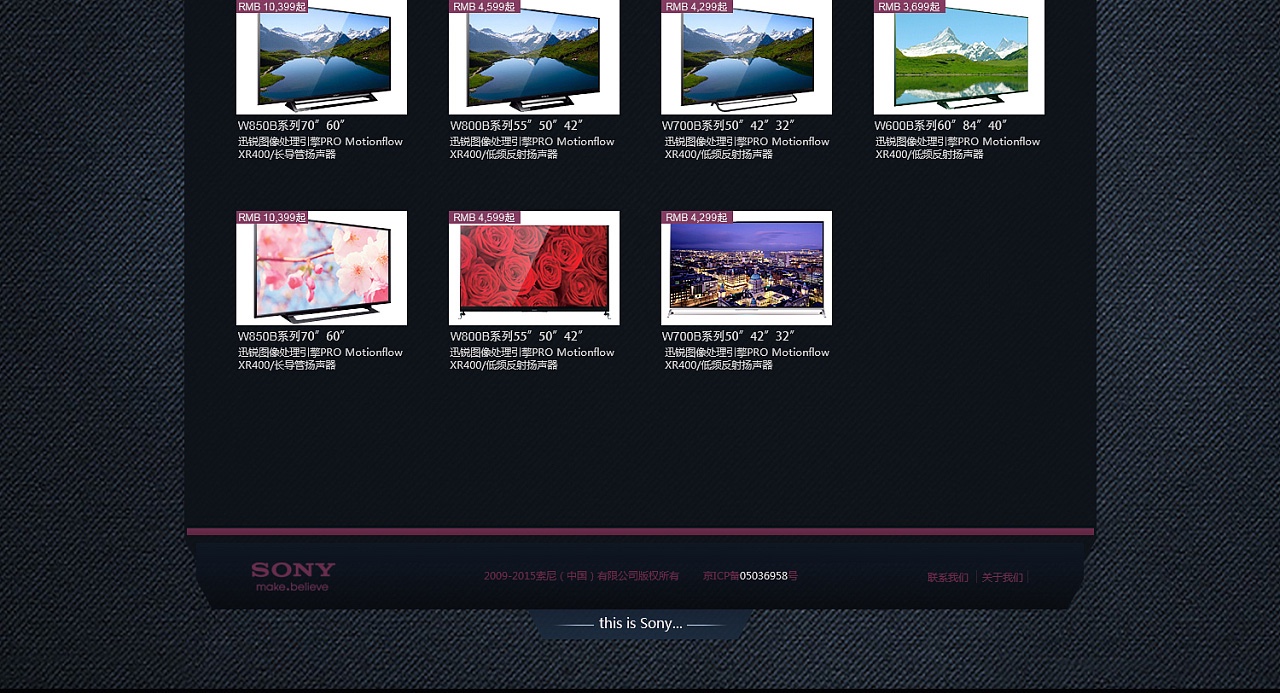Open the W600B snowy mountain TV image
The image size is (1280, 693).
959,57
